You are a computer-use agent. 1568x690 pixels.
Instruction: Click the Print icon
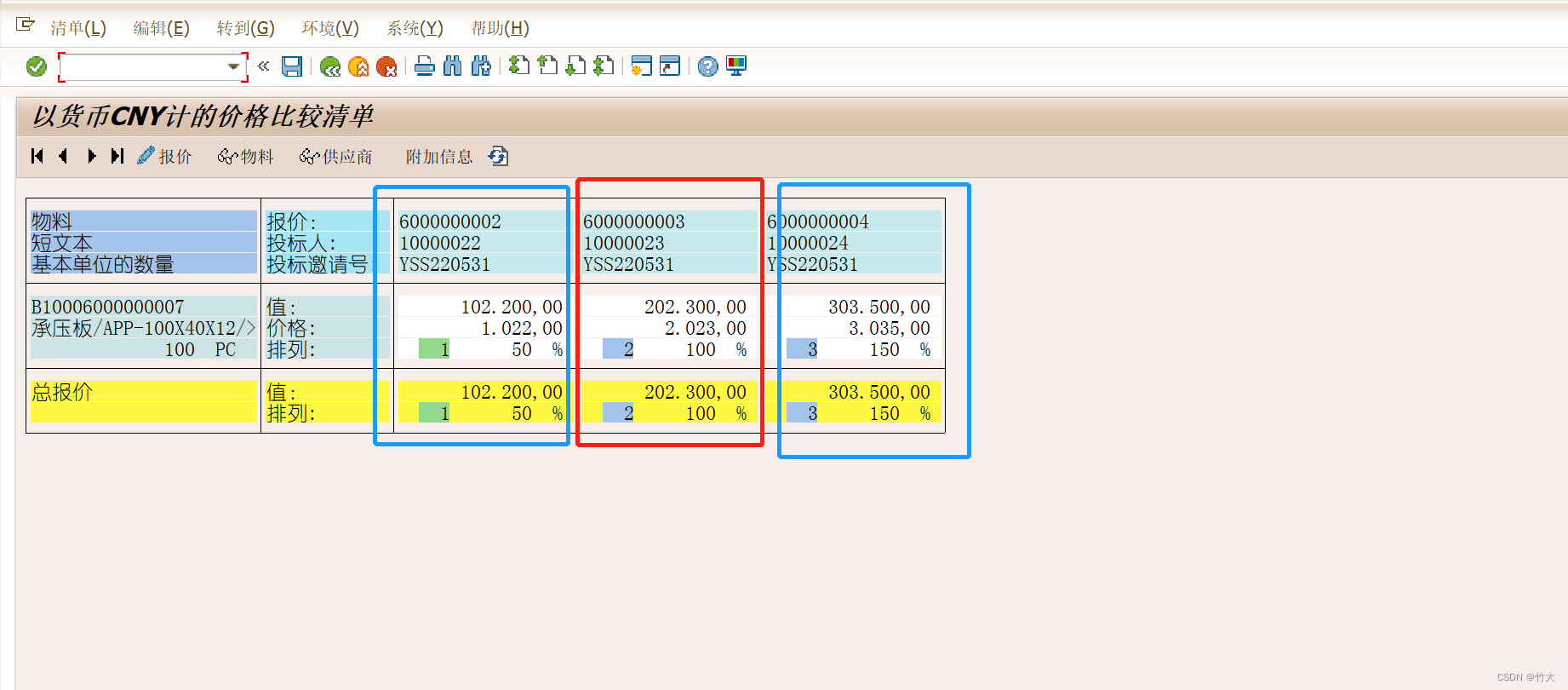click(x=425, y=66)
